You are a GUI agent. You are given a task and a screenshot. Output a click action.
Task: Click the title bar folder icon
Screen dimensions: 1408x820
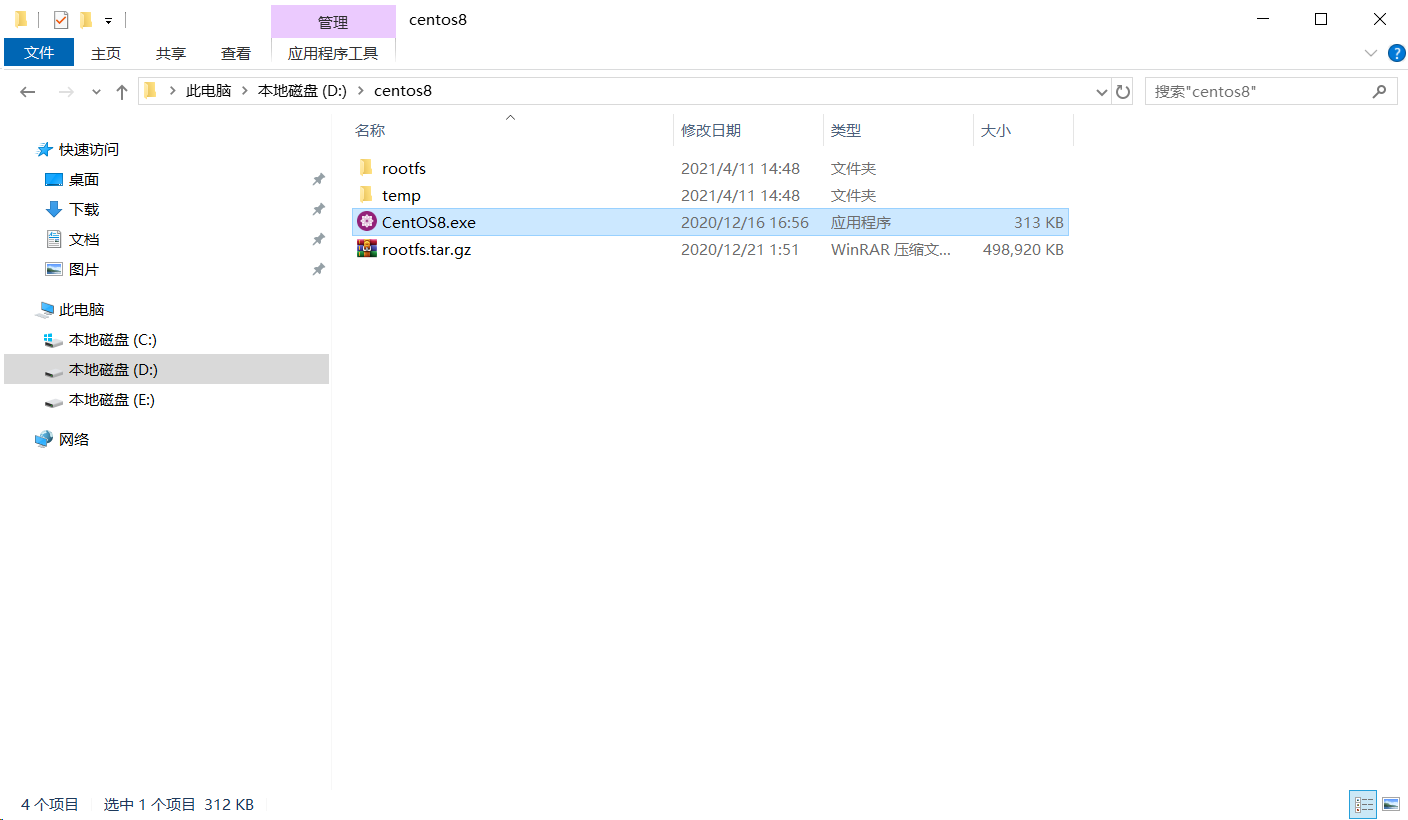21,19
